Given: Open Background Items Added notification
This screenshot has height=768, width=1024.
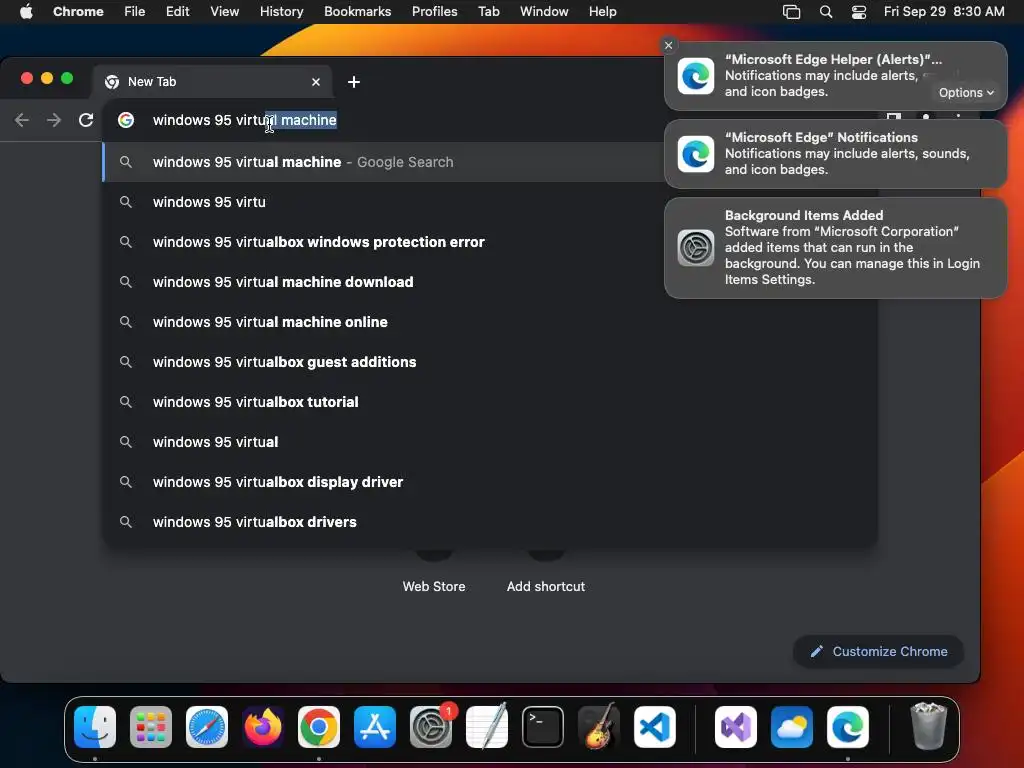Looking at the screenshot, I should click(835, 248).
